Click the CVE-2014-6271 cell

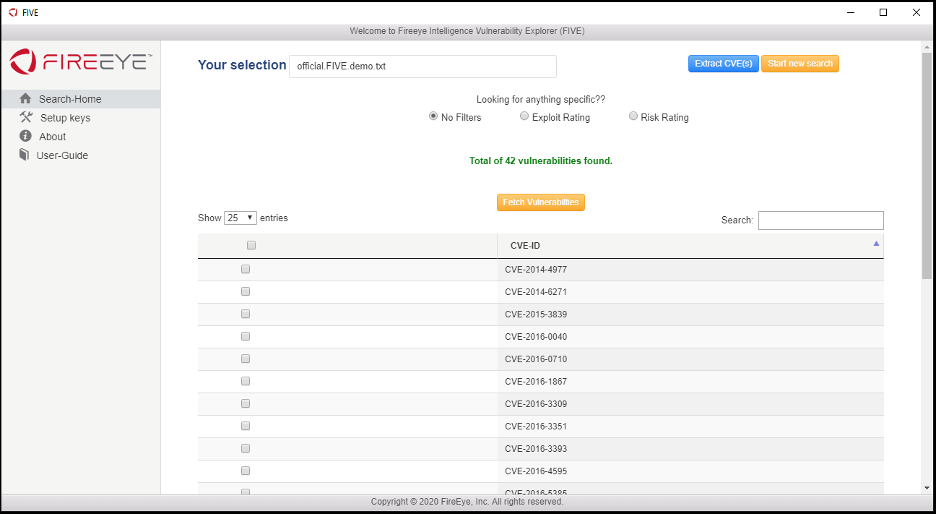pos(690,292)
